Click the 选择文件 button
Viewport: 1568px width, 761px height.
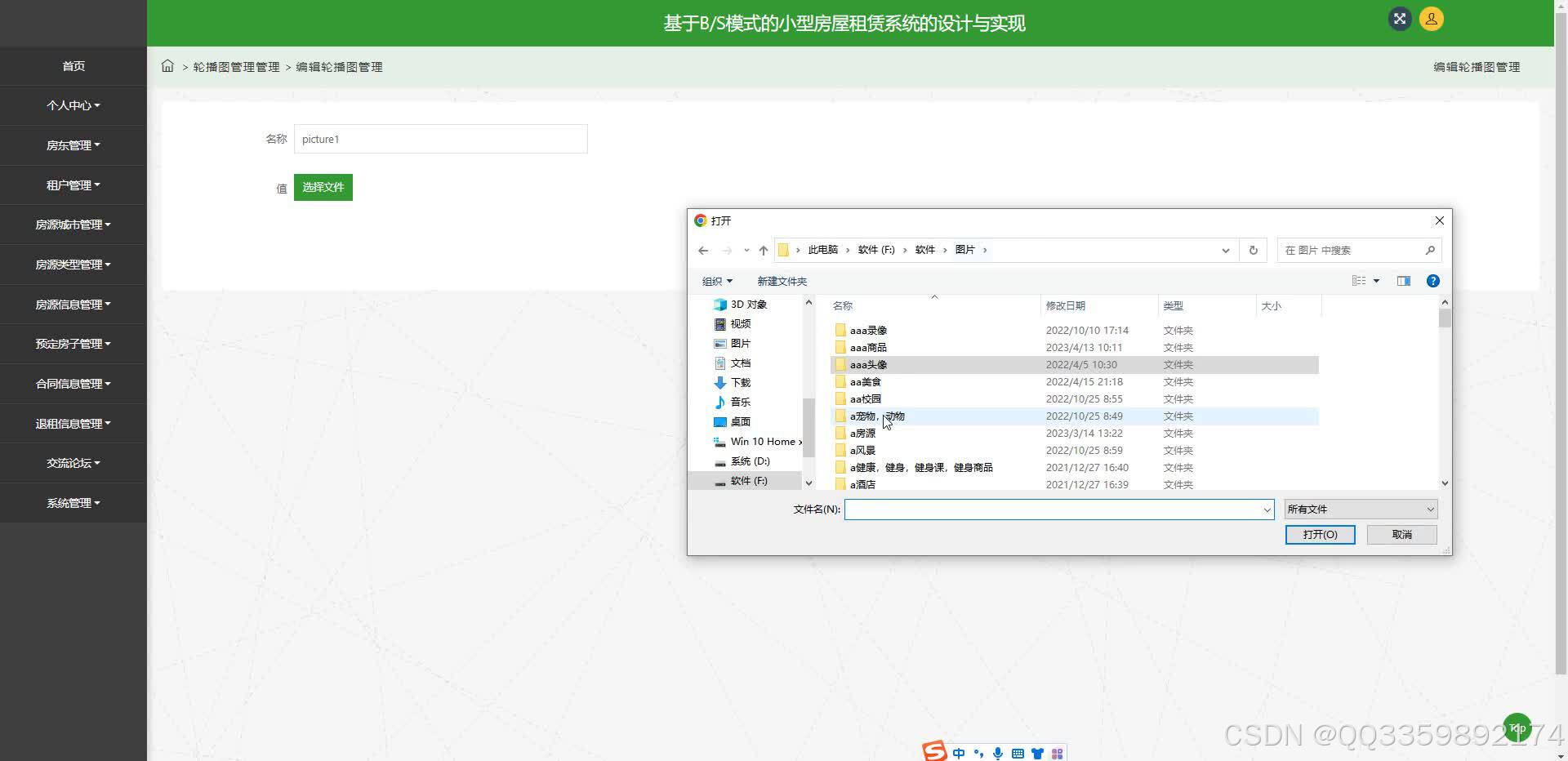tap(323, 187)
